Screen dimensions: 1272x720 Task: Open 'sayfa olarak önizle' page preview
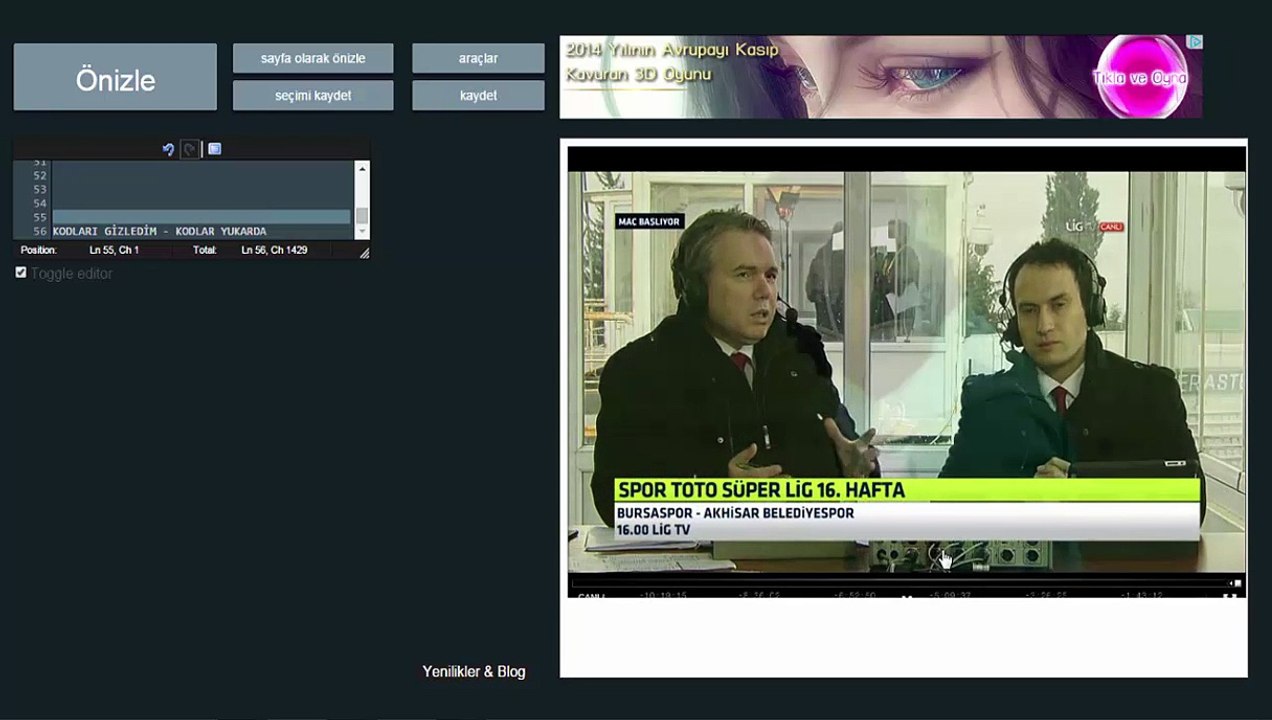point(313,58)
